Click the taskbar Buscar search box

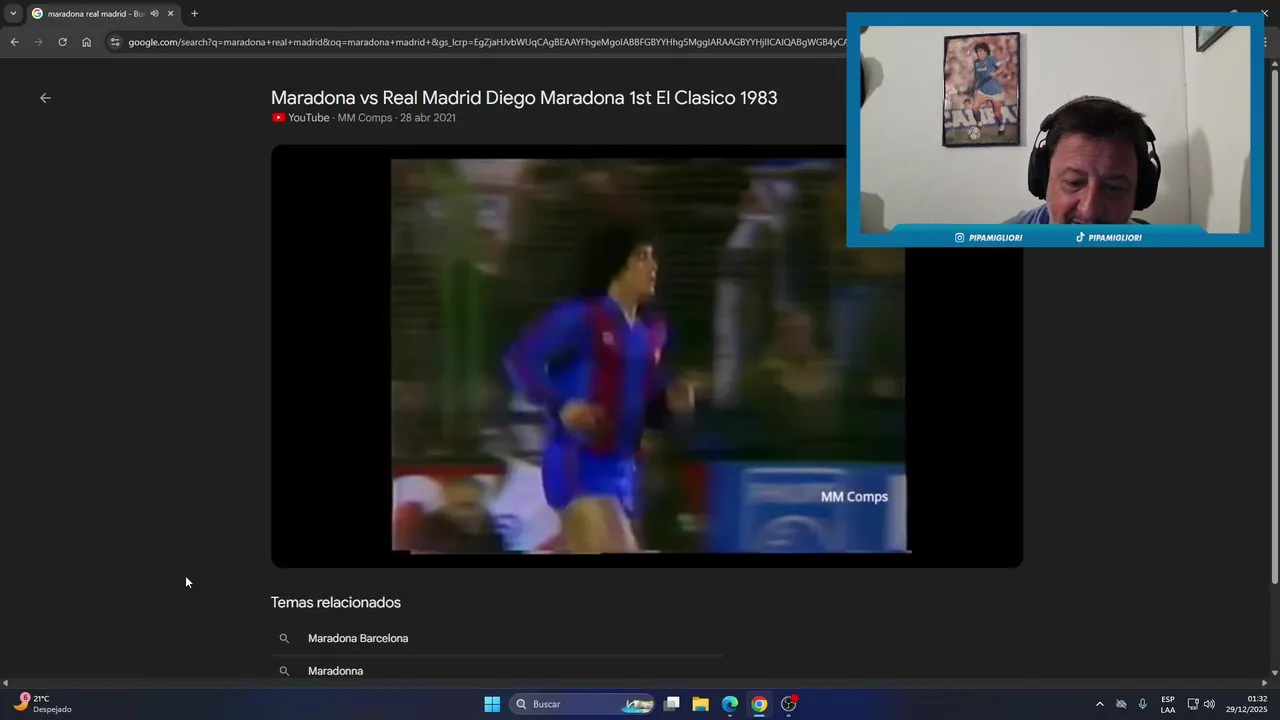(x=583, y=704)
